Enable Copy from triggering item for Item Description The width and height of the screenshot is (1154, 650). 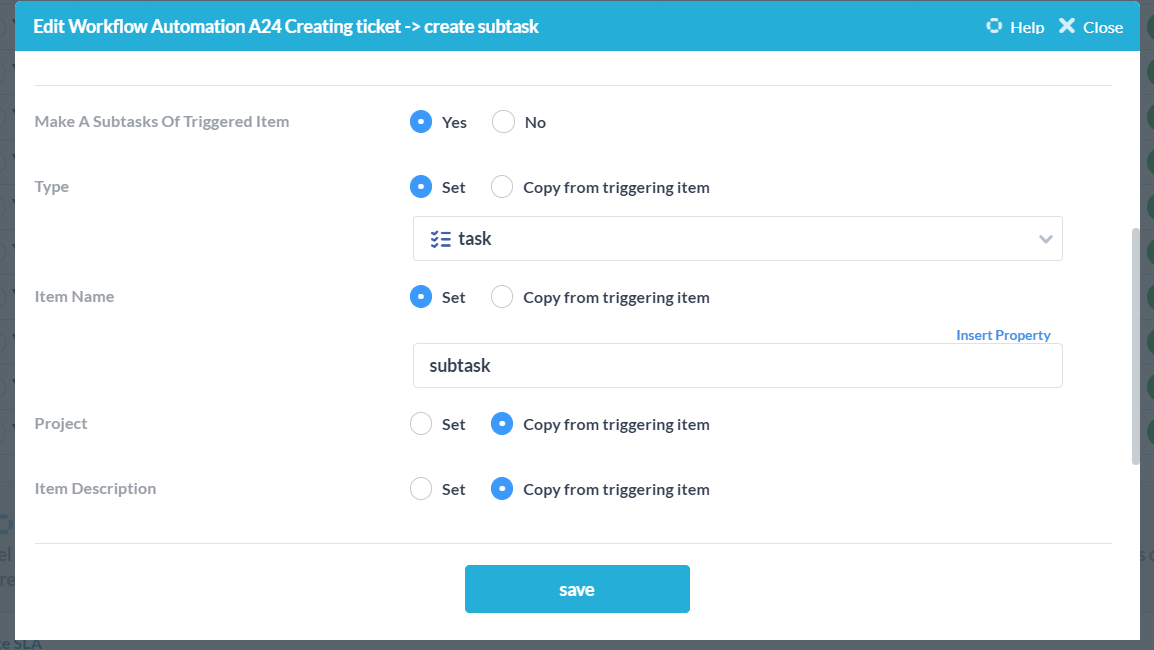coord(501,488)
